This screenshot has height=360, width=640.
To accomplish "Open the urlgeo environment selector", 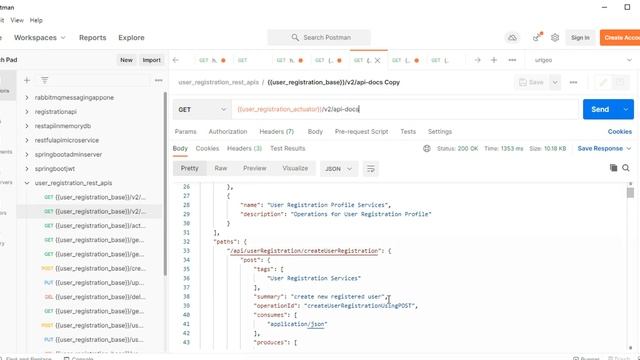I will [582, 60].
